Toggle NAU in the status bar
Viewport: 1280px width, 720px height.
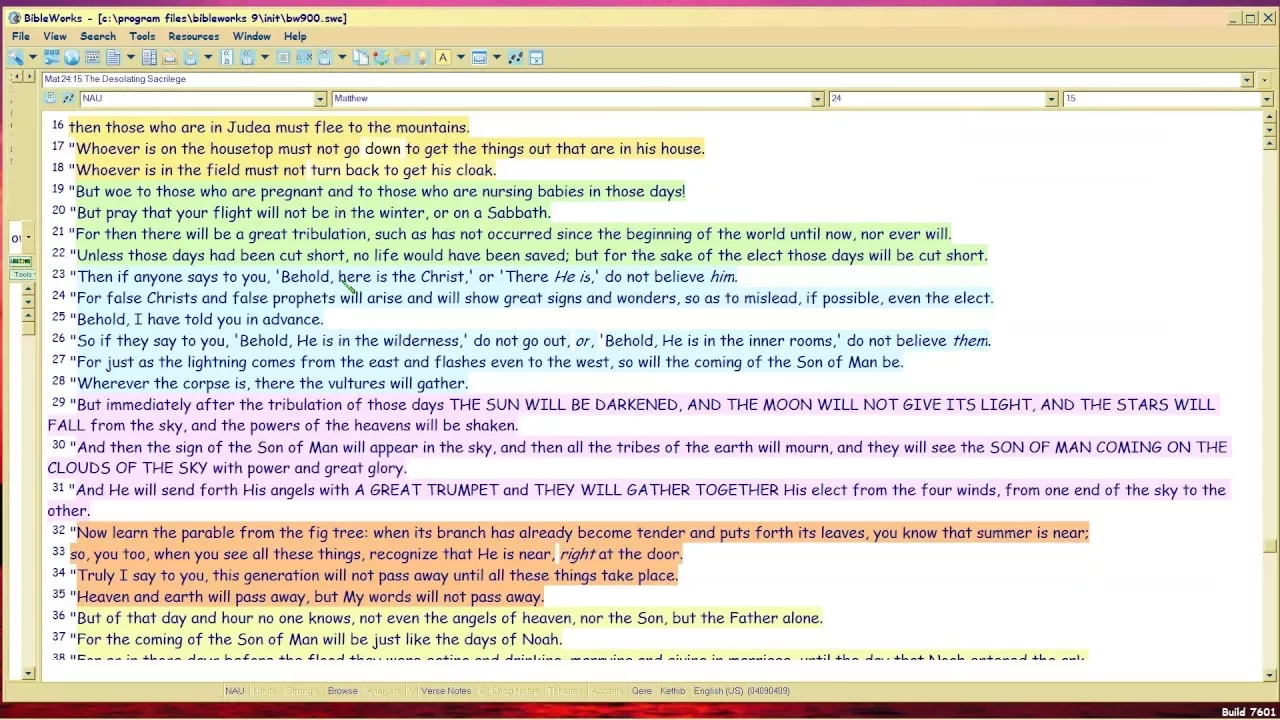tap(235, 691)
